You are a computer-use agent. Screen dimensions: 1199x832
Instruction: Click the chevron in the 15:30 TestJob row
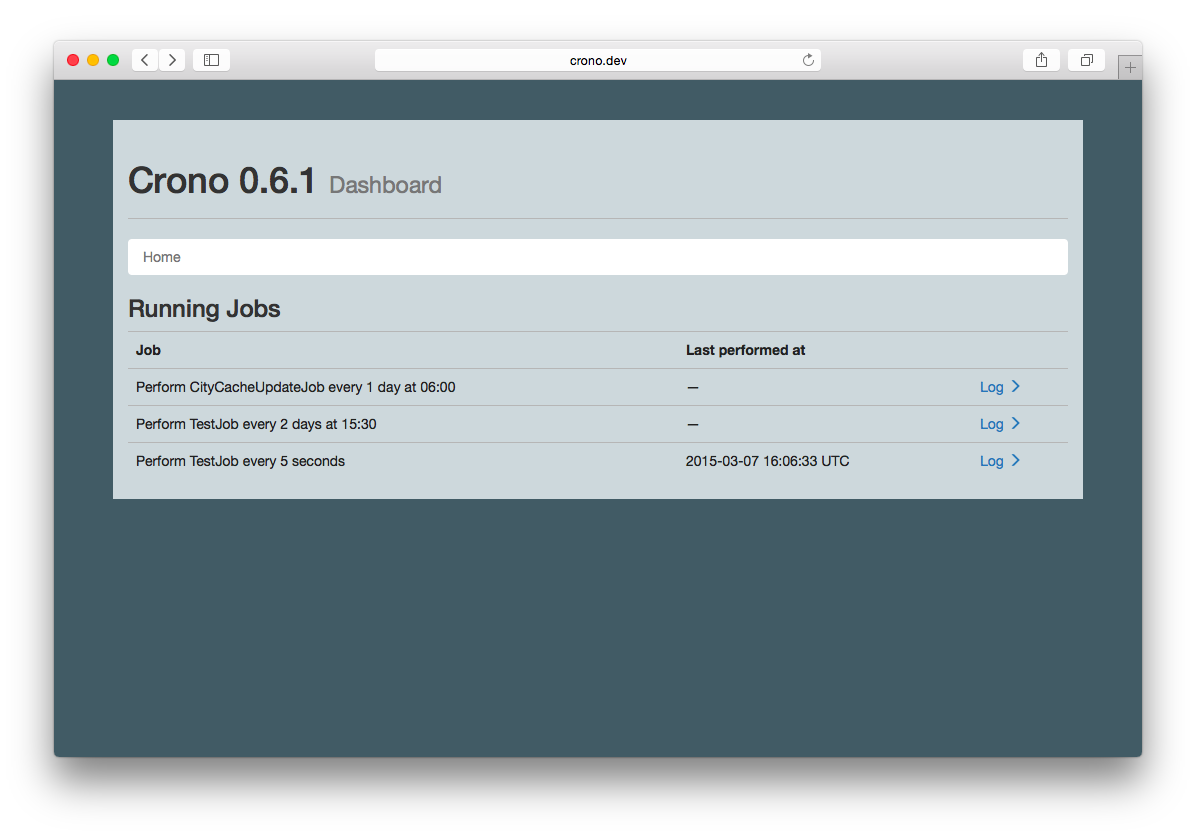[1015, 423]
